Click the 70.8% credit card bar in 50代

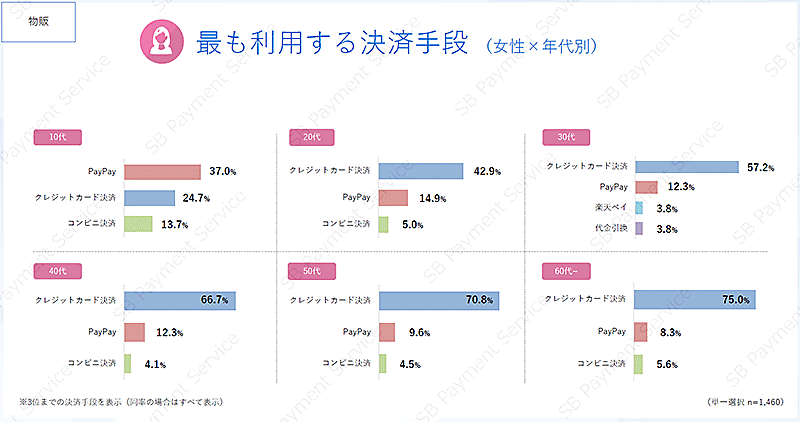439,300
